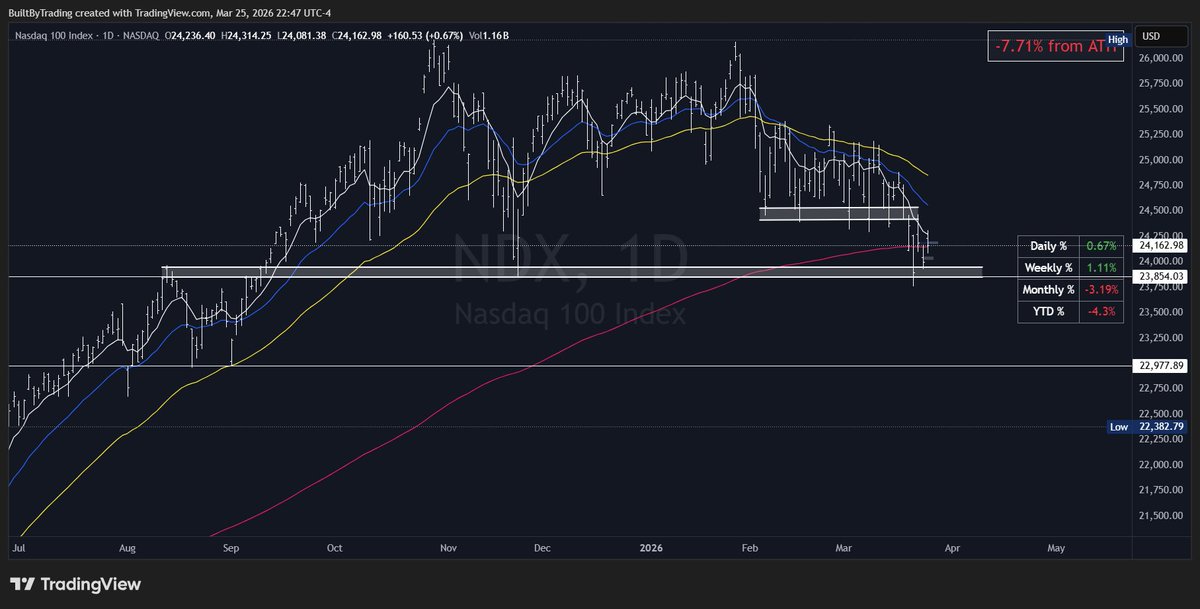Click the Low price marker label

pos(1119,427)
